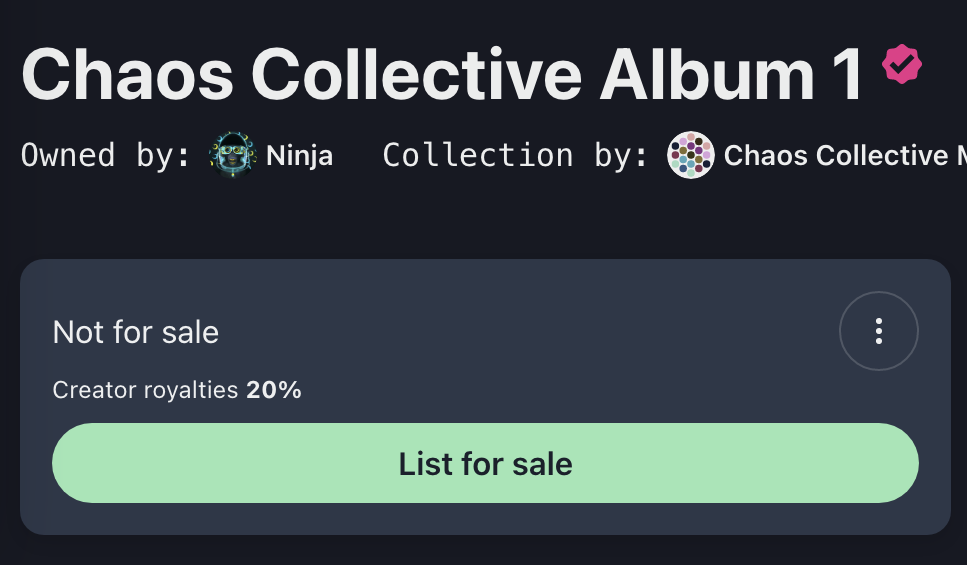
Task: Click the bold 20% royalty value
Action: pyautogui.click(x=274, y=390)
